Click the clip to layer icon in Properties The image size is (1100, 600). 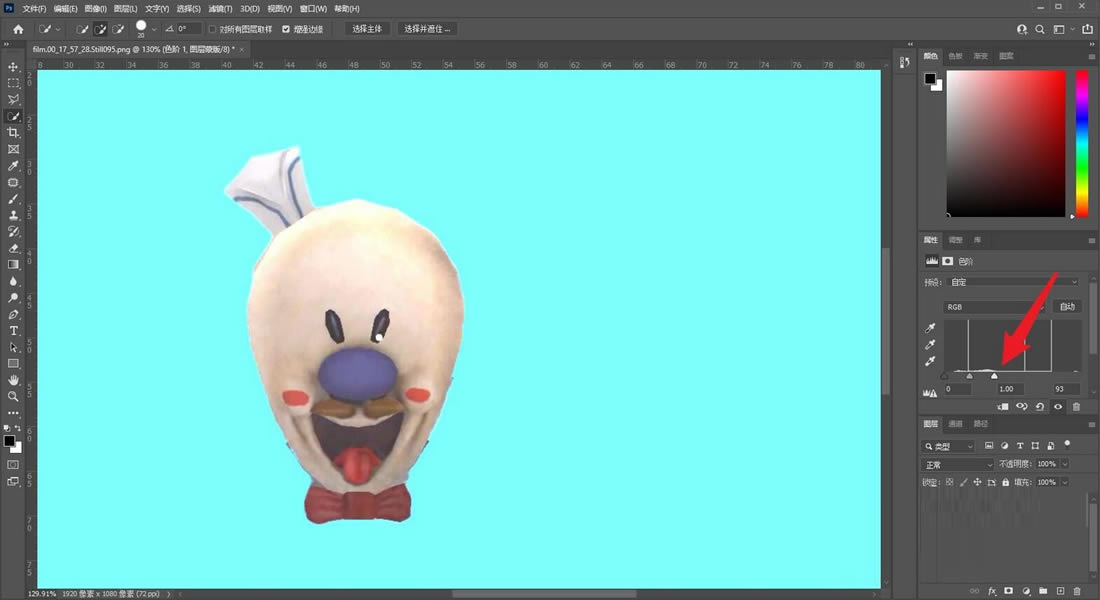(1003, 407)
